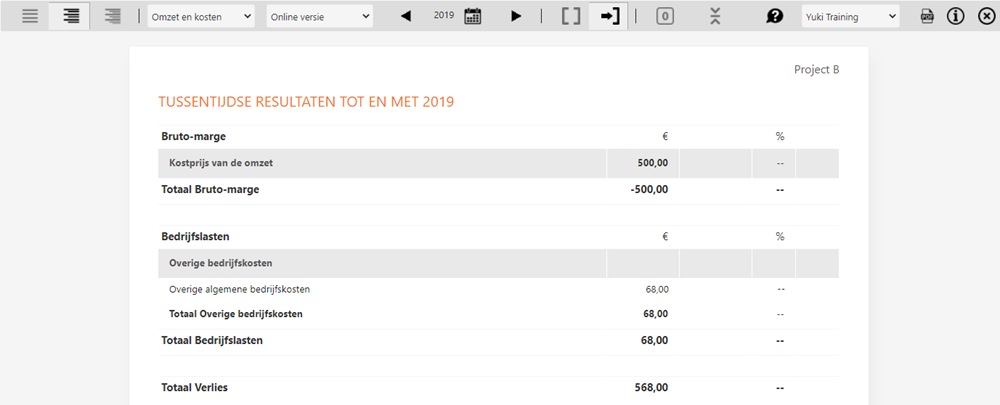Screen dimensions: 1000x405
Task: Click the collapse rows chevrons icon
Action: click(714, 16)
